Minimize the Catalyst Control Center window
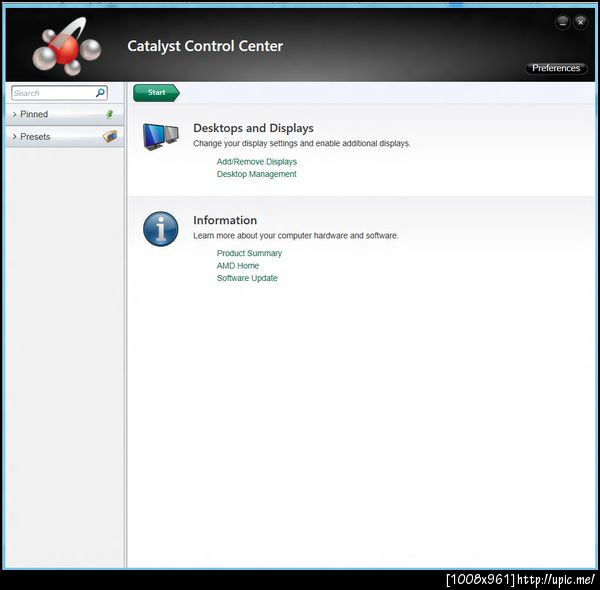The height and width of the screenshot is (590, 600). pyautogui.click(x=562, y=22)
